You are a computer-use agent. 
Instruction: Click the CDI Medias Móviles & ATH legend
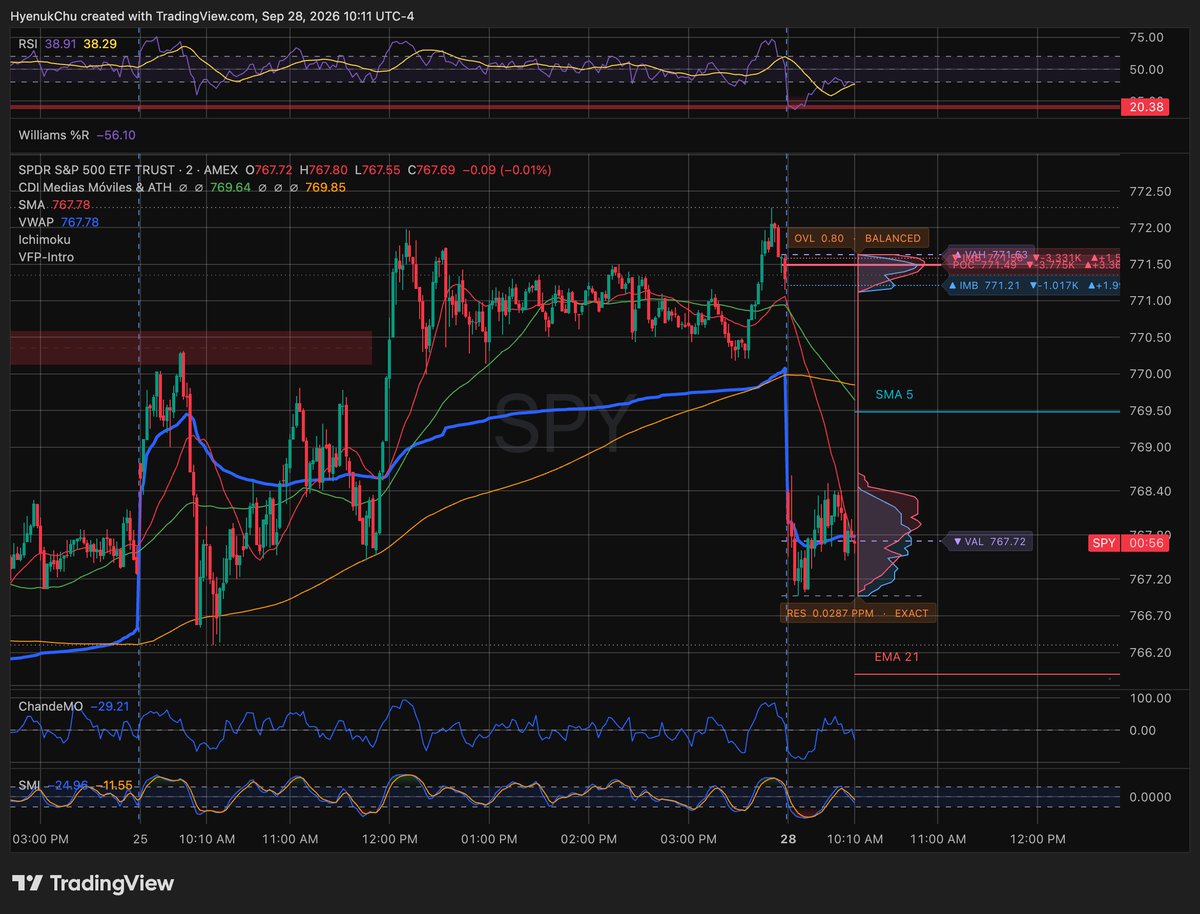tap(94, 187)
